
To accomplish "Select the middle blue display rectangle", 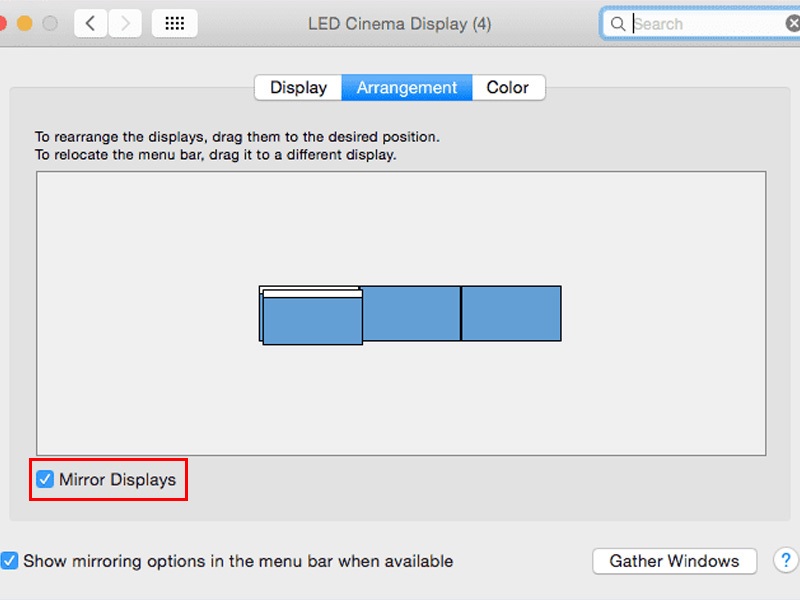I will [411, 313].
